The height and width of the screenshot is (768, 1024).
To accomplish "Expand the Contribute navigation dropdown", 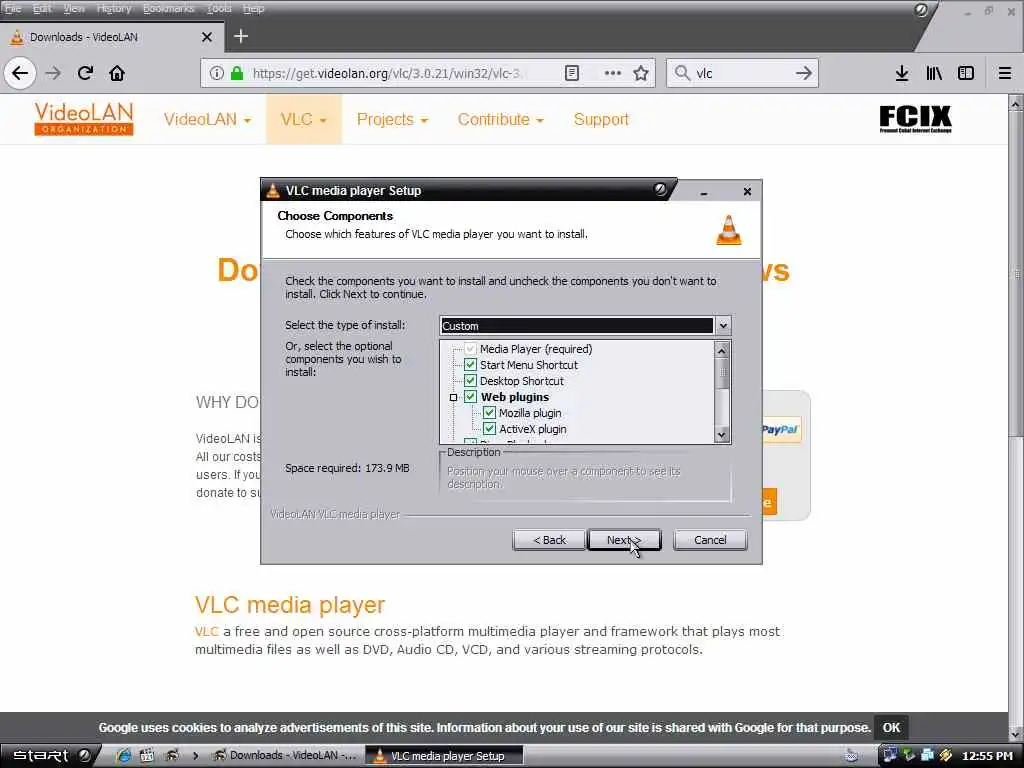I will [501, 120].
